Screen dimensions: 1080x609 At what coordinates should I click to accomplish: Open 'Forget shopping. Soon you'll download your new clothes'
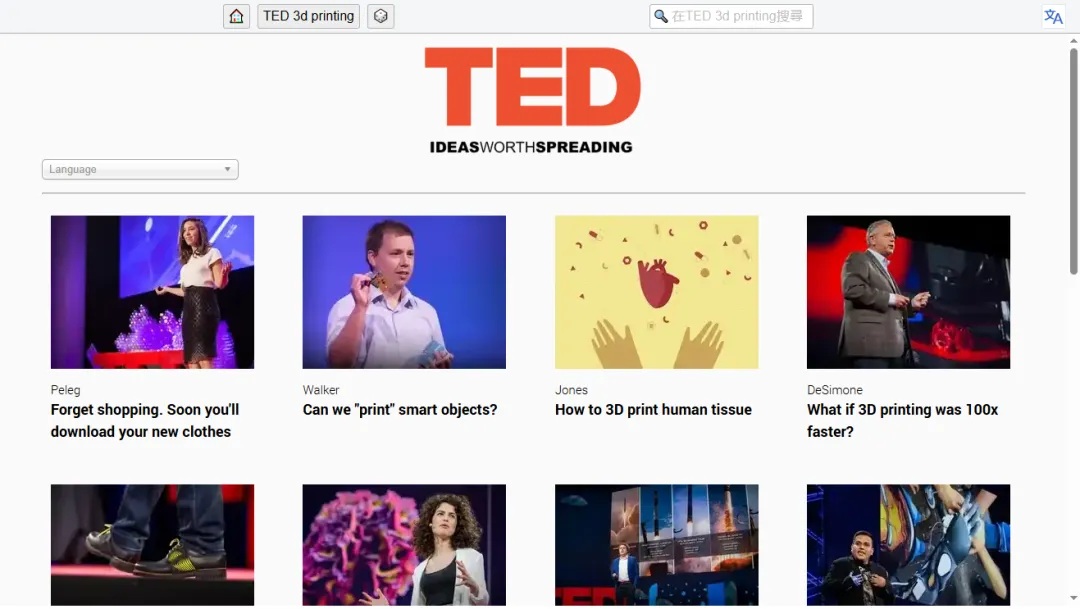point(145,420)
